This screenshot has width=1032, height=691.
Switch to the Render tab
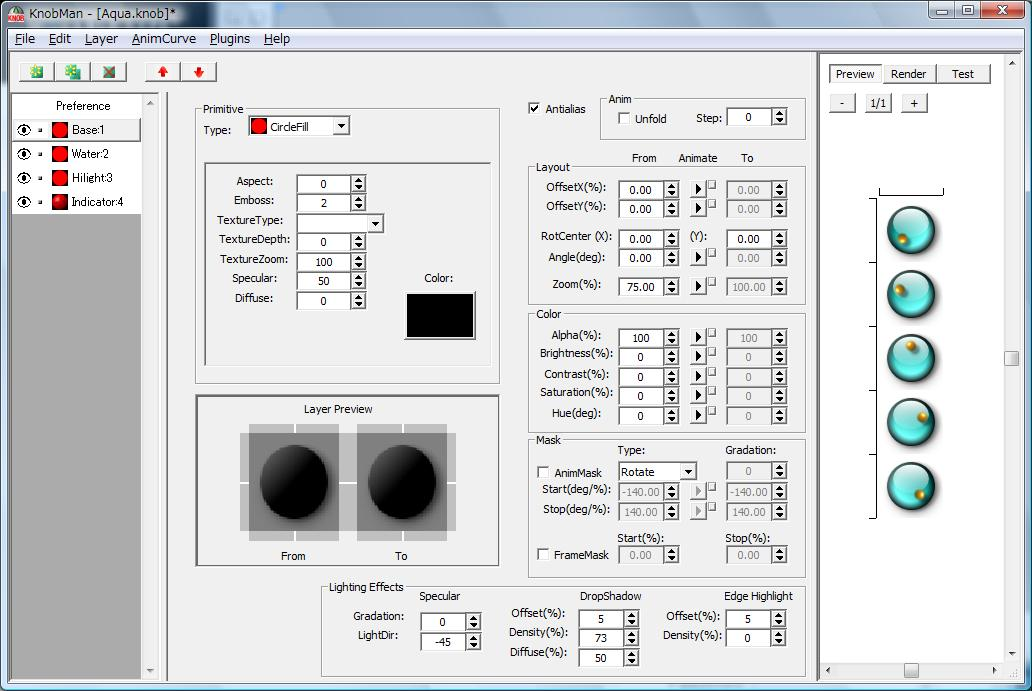(908, 74)
